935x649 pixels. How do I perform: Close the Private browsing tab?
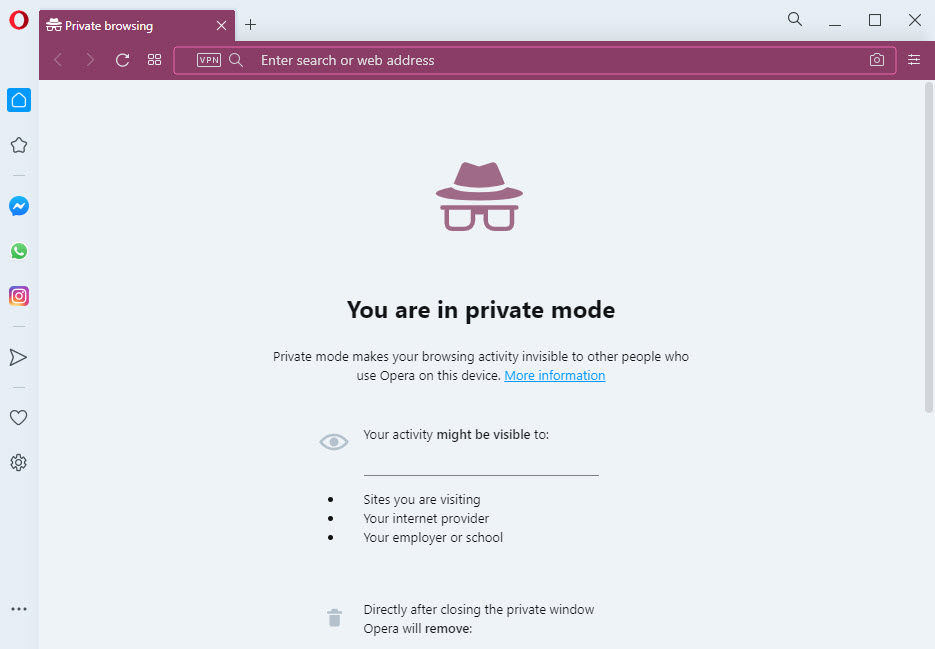point(221,26)
